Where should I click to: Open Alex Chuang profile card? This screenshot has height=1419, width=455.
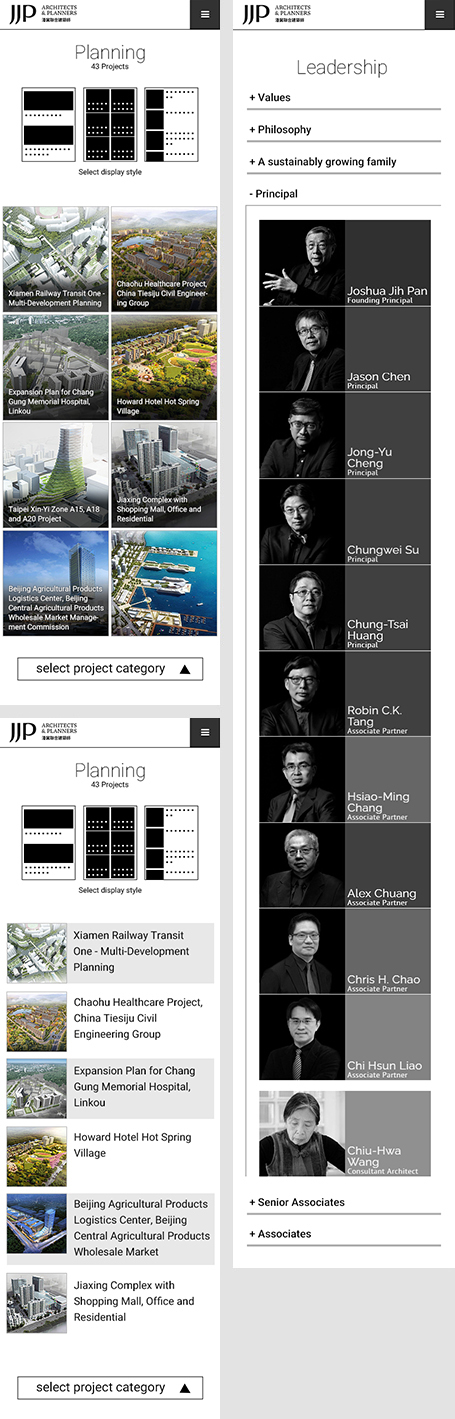click(x=345, y=866)
